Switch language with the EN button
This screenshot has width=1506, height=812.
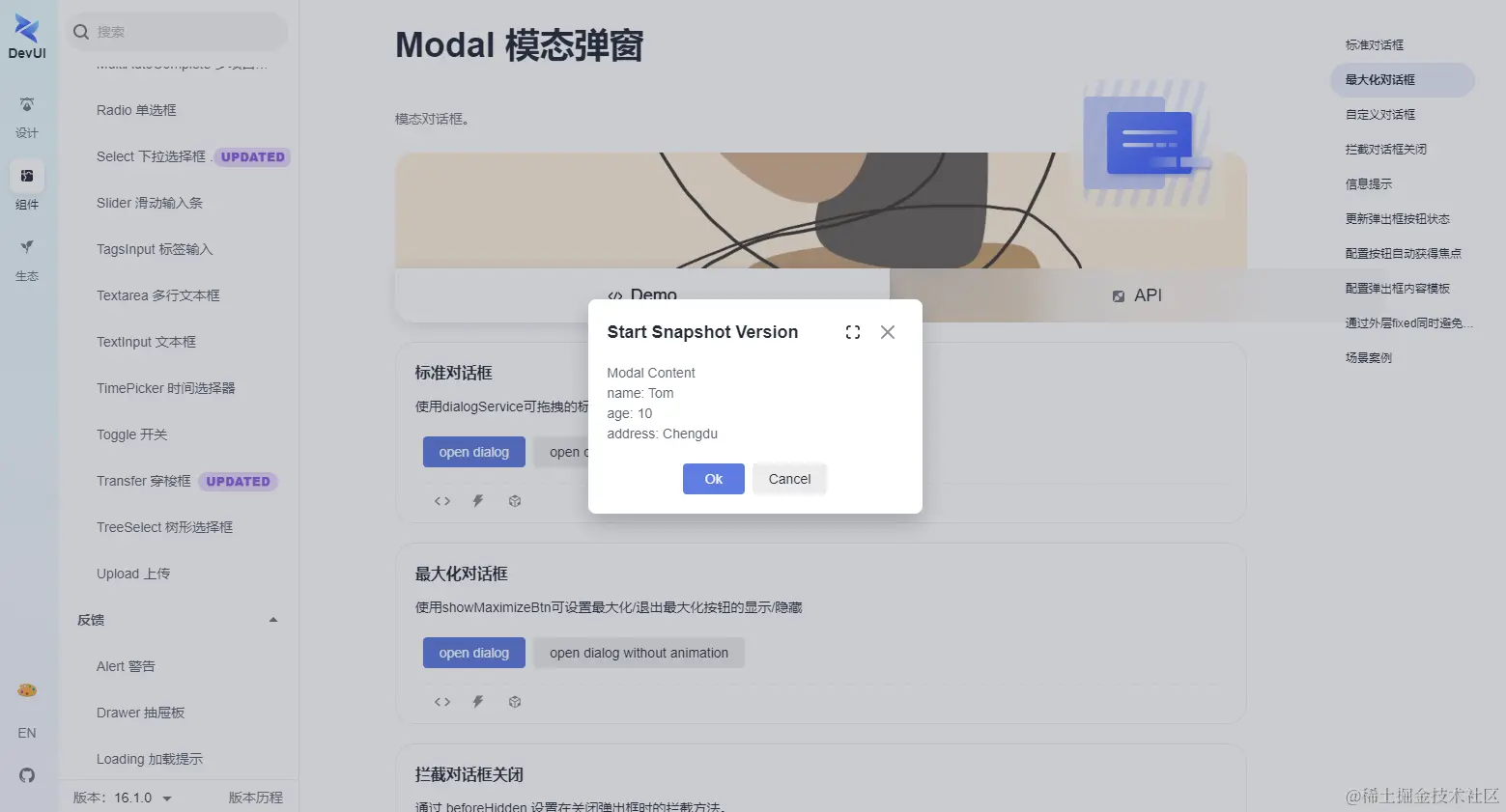click(27, 733)
